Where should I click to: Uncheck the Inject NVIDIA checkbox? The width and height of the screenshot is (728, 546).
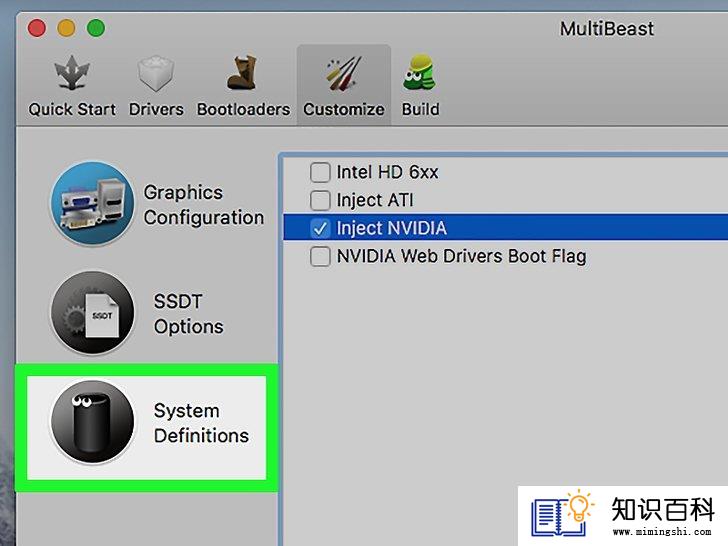click(320, 228)
